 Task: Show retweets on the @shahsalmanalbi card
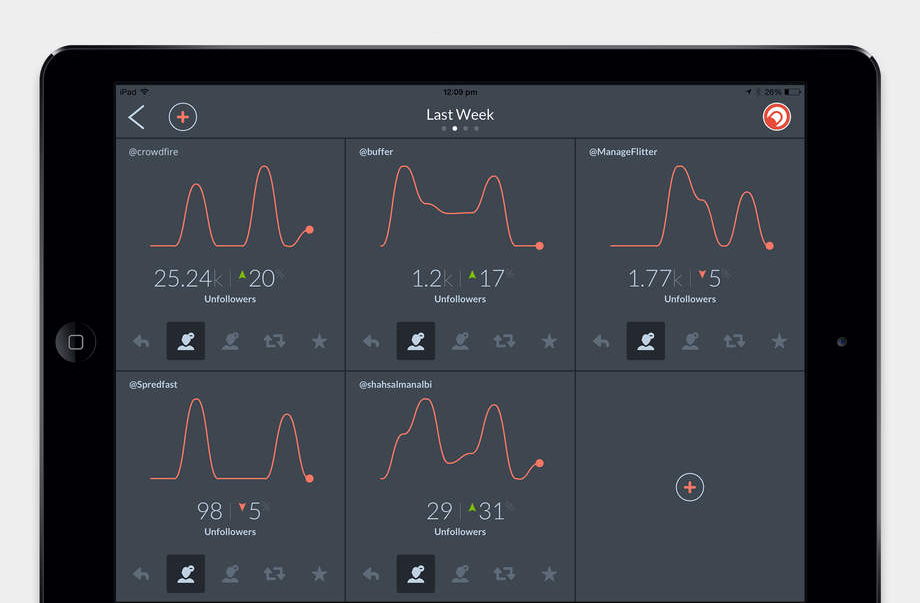coord(505,574)
